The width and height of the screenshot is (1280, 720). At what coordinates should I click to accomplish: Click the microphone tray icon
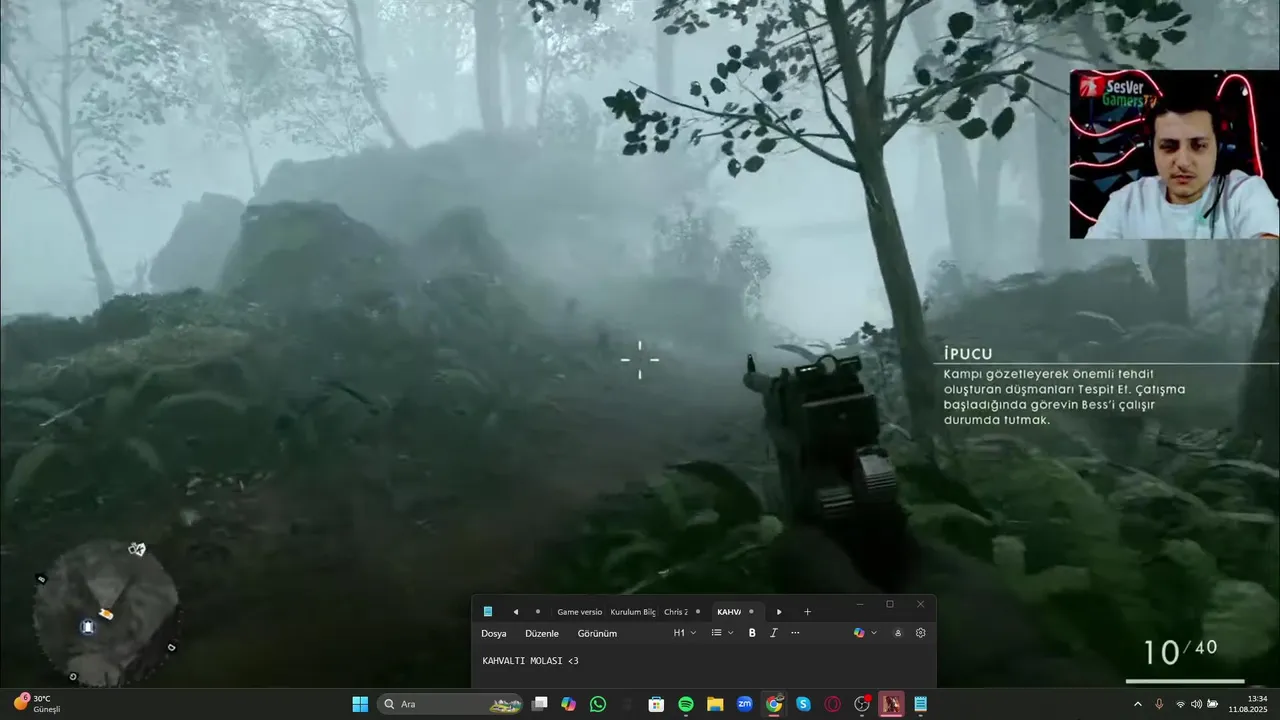click(x=1159, y=704)
